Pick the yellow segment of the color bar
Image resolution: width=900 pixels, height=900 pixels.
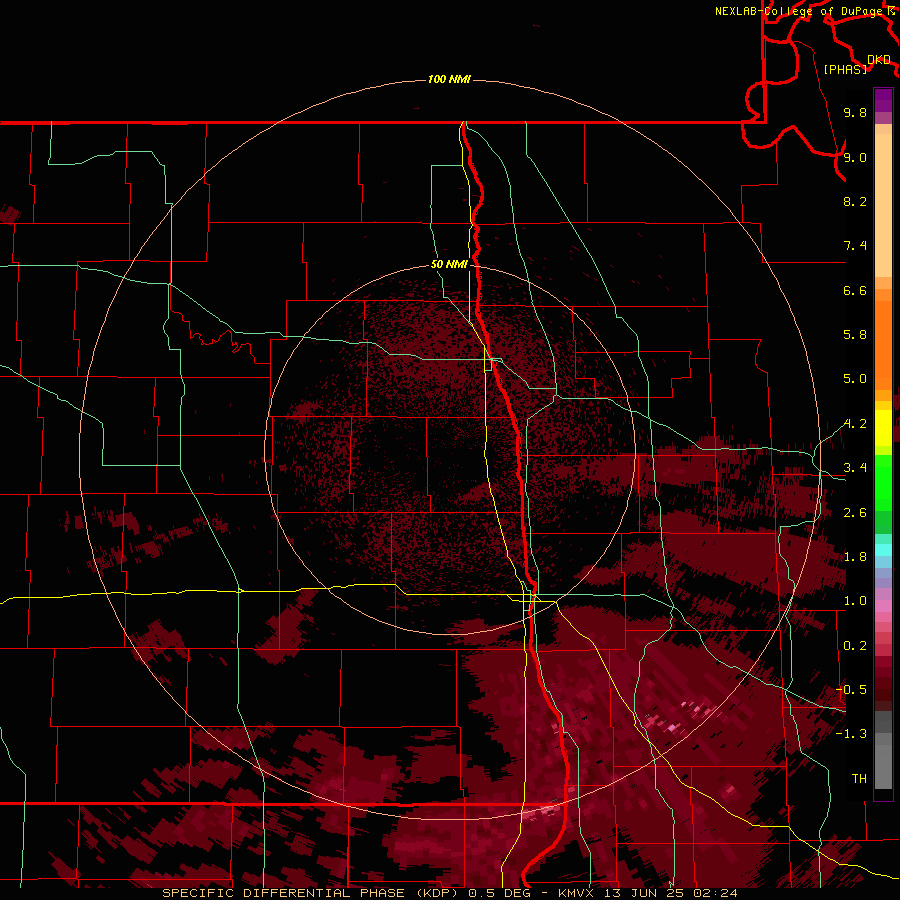[x=883, y=428]
